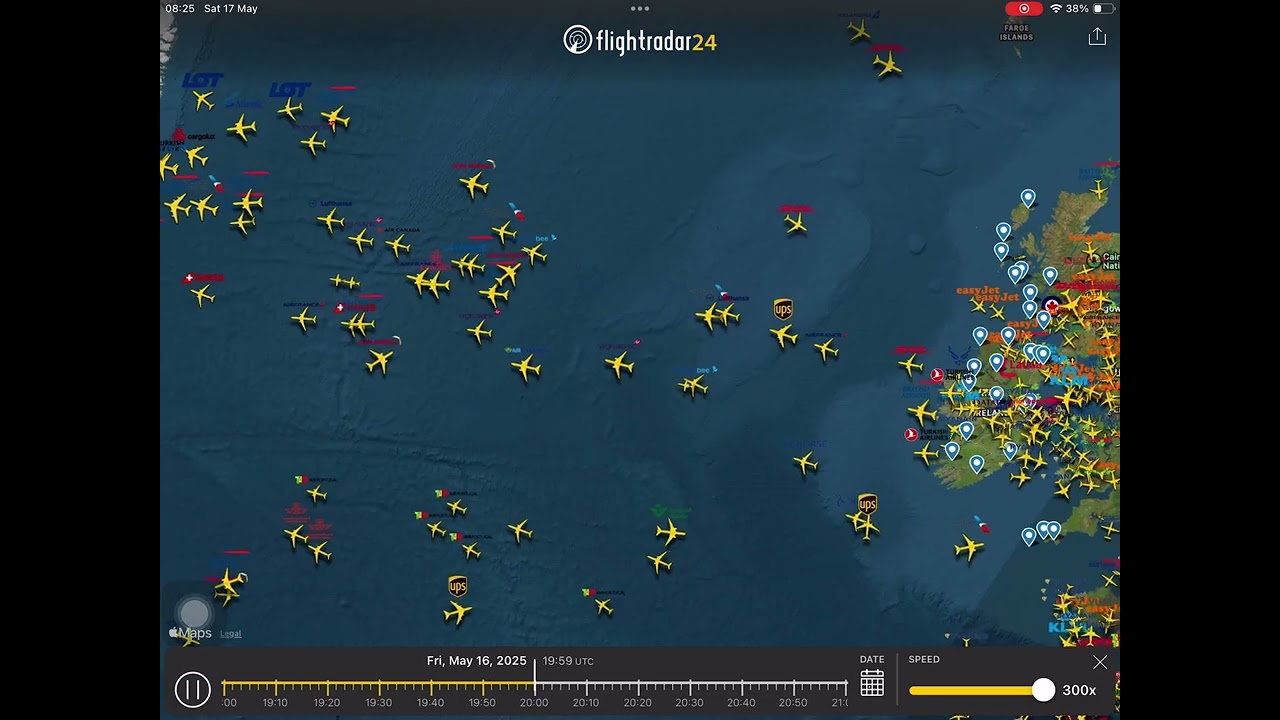The width and height of the screenshot is (1280, 720).
Task: Open the DATE calendar picker
Action: click(872, 683)
